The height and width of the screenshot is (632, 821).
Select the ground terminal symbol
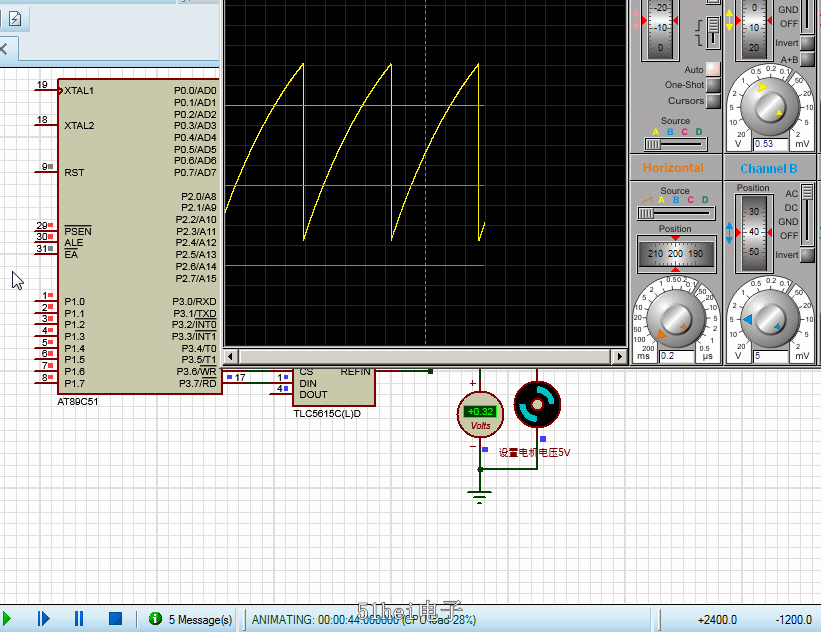(x=480, y=495)
